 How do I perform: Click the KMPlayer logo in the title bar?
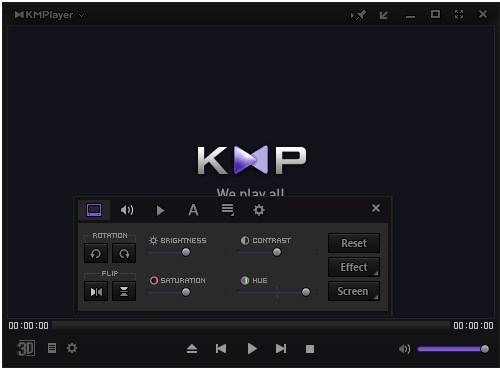coord(44,15)
